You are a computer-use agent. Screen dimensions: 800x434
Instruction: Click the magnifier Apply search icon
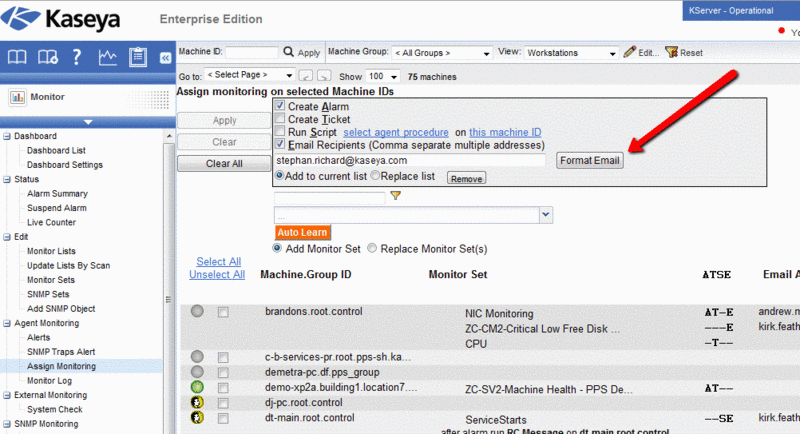[x=289, y=52]
